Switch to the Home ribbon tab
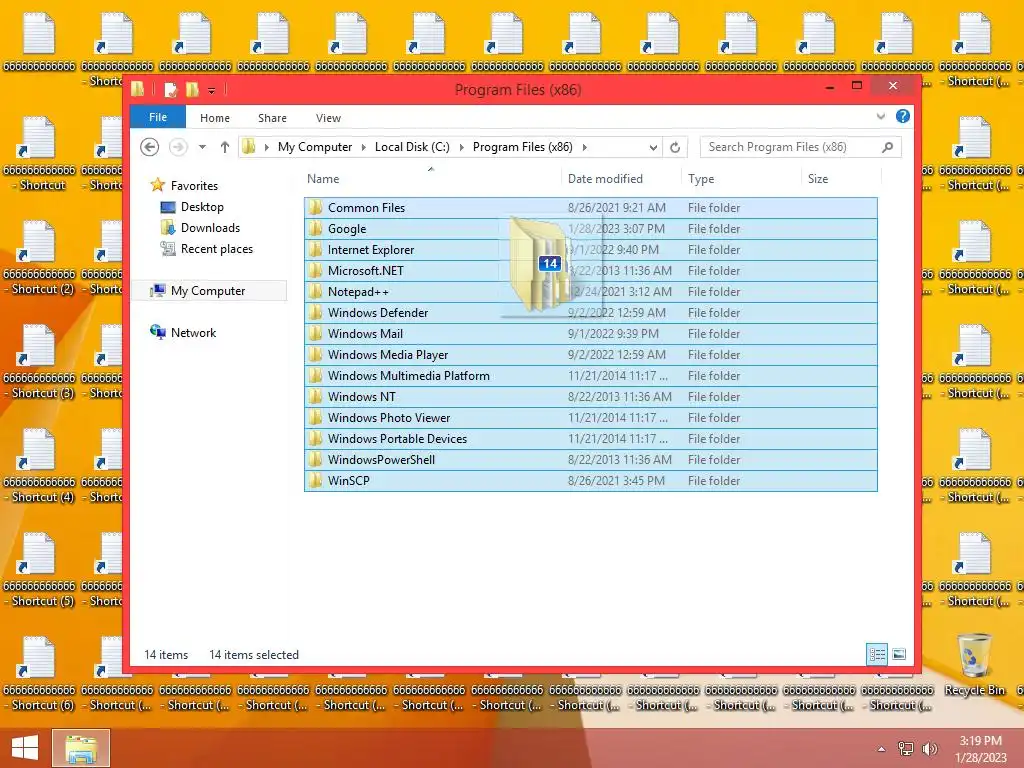 tap(215, 118)
